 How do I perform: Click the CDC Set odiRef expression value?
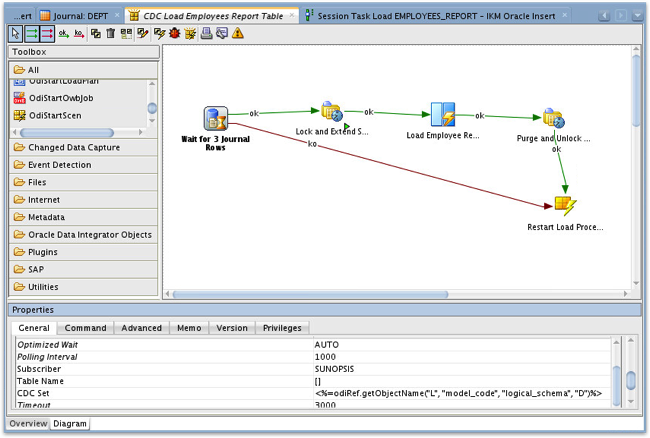pos(458,393)
